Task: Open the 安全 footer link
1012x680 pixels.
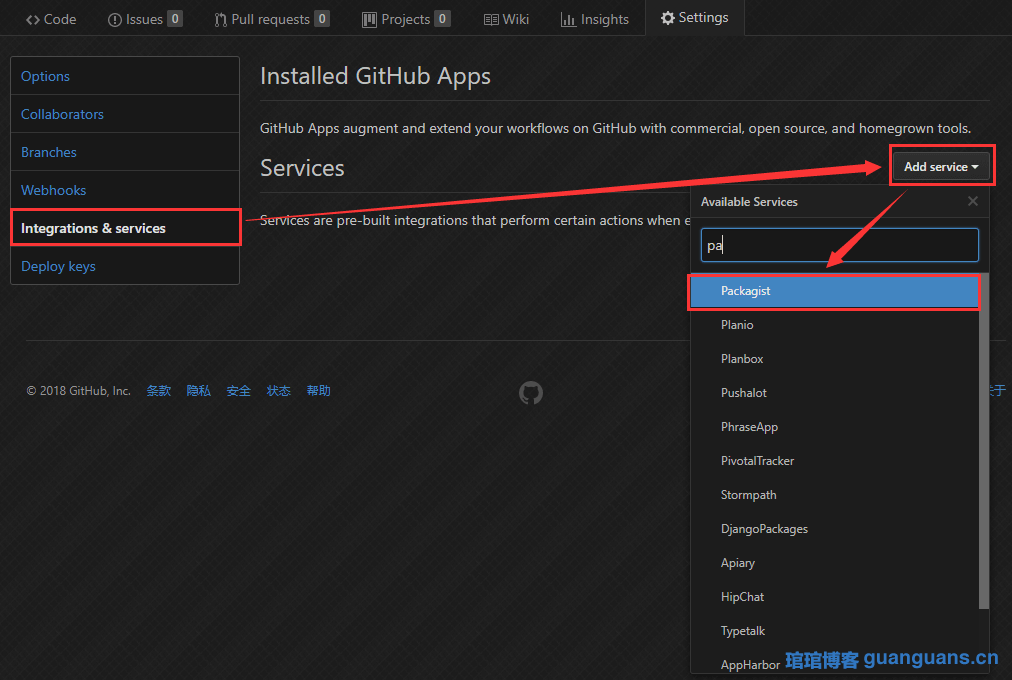Action: click(239, 391)
